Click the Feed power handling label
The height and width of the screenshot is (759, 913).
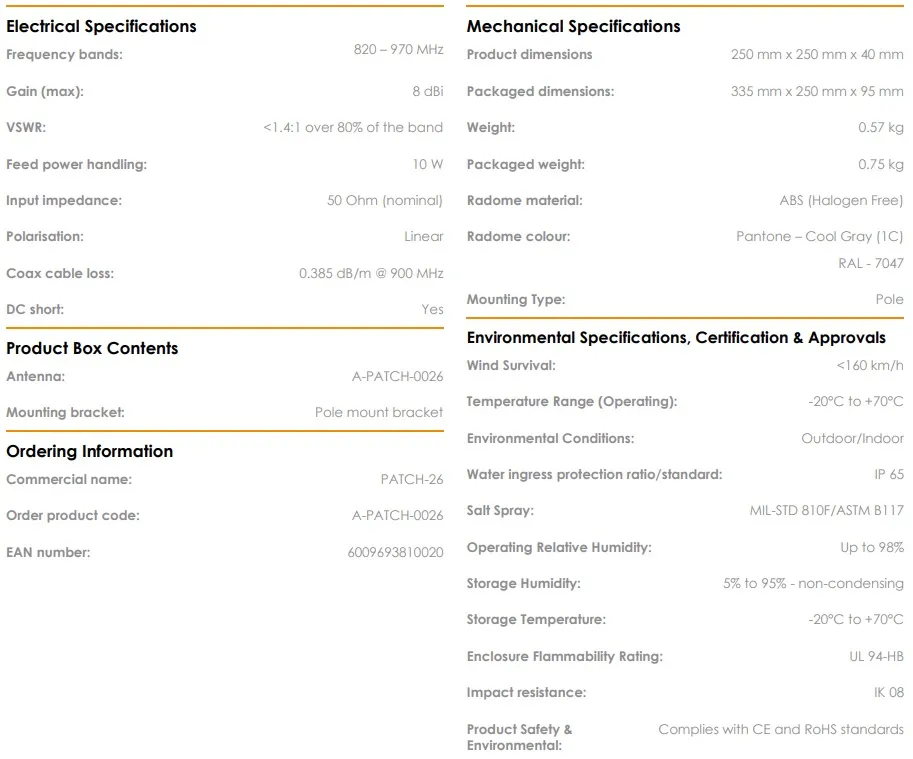click(76, 165)
